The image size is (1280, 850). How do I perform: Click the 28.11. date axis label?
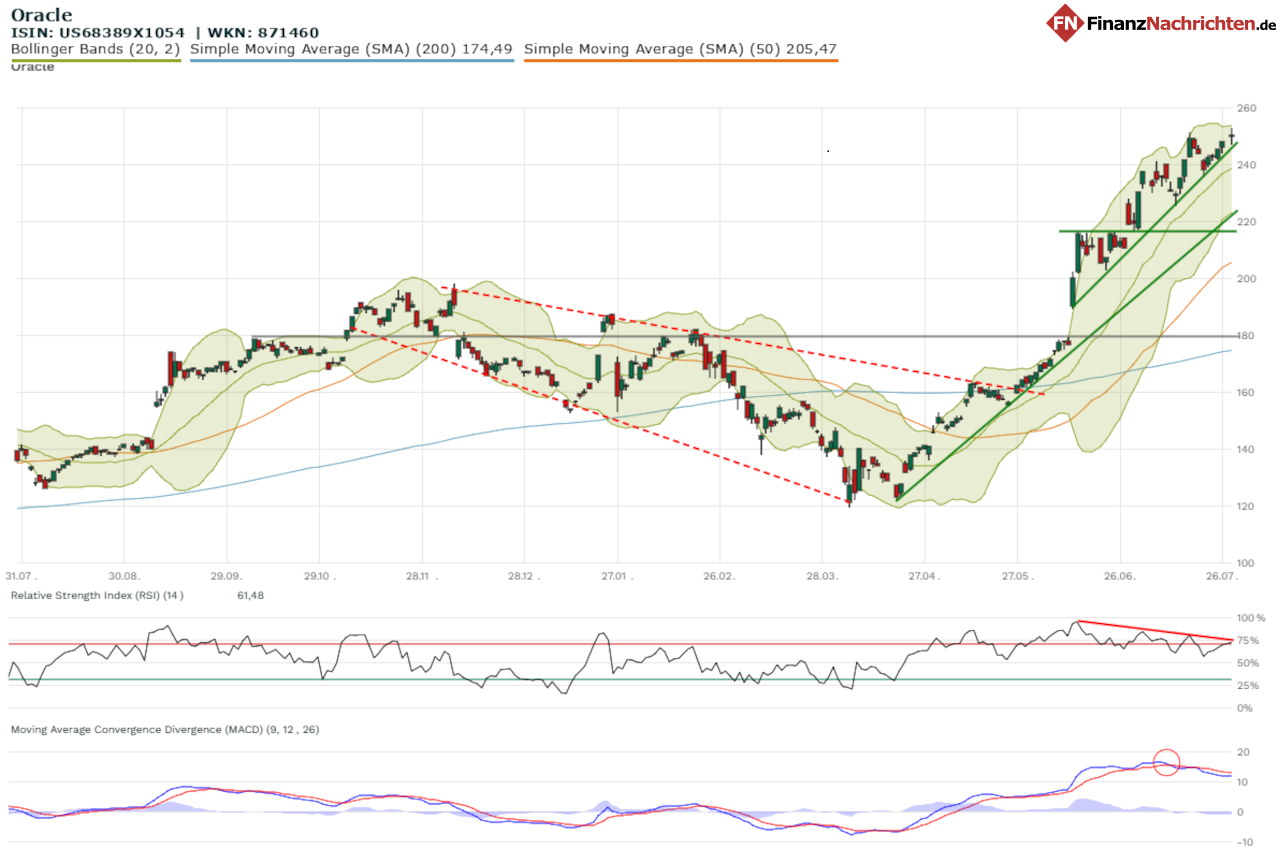(x=421, y=578)
